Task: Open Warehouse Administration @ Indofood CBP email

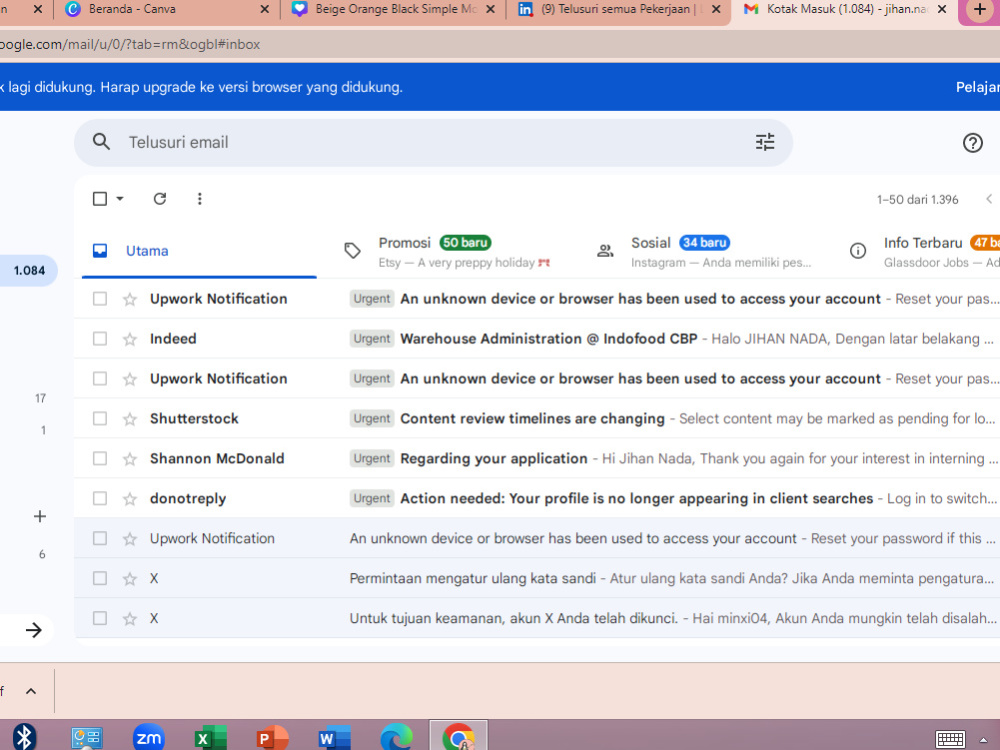Action: pos(548,339)
